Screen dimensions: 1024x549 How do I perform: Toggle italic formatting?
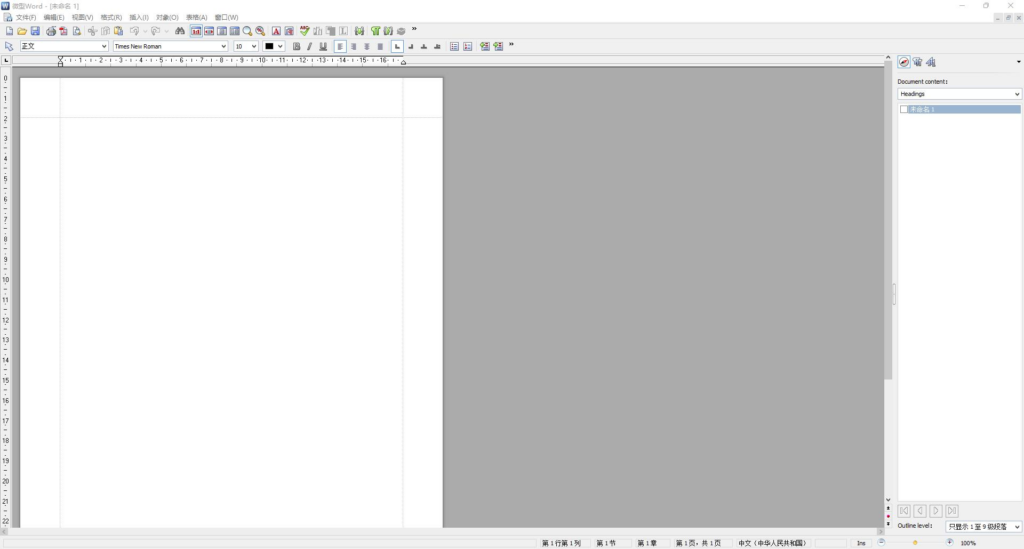(x=310, y=46)
